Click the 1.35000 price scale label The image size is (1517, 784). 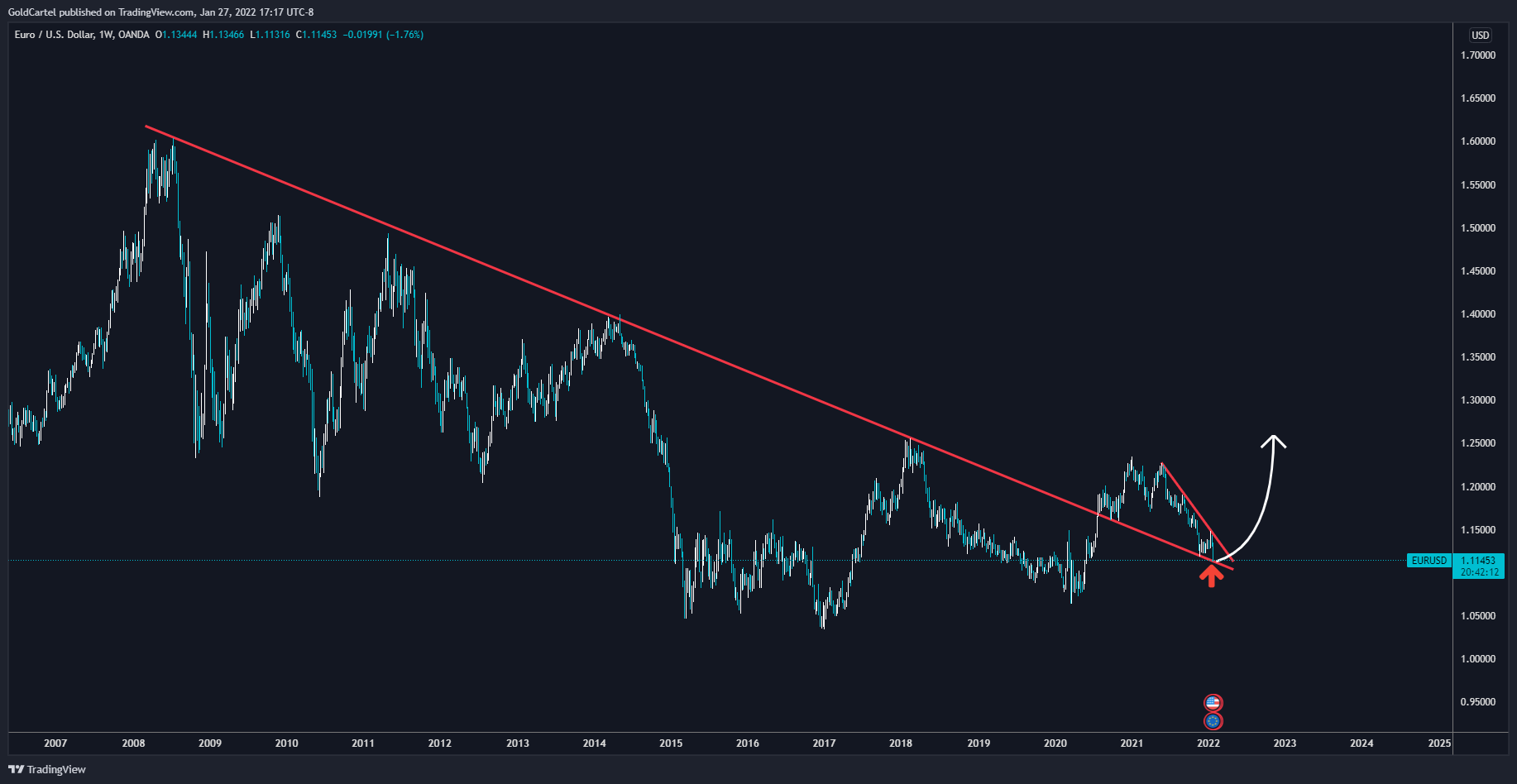point(1478,357)
